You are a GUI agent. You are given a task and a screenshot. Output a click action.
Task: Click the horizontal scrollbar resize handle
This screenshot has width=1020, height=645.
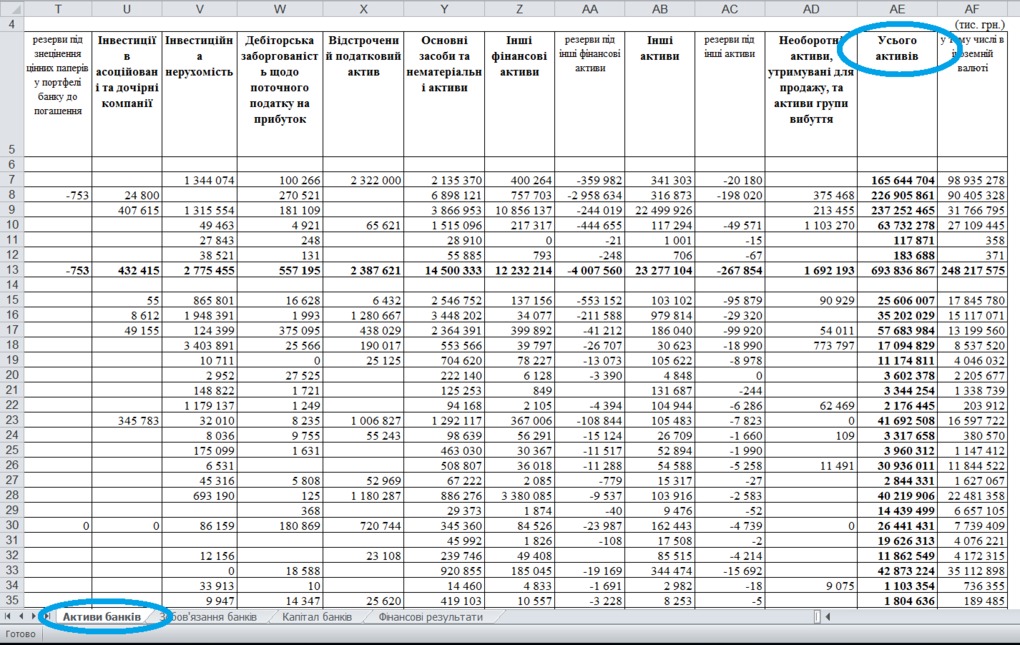817,617
